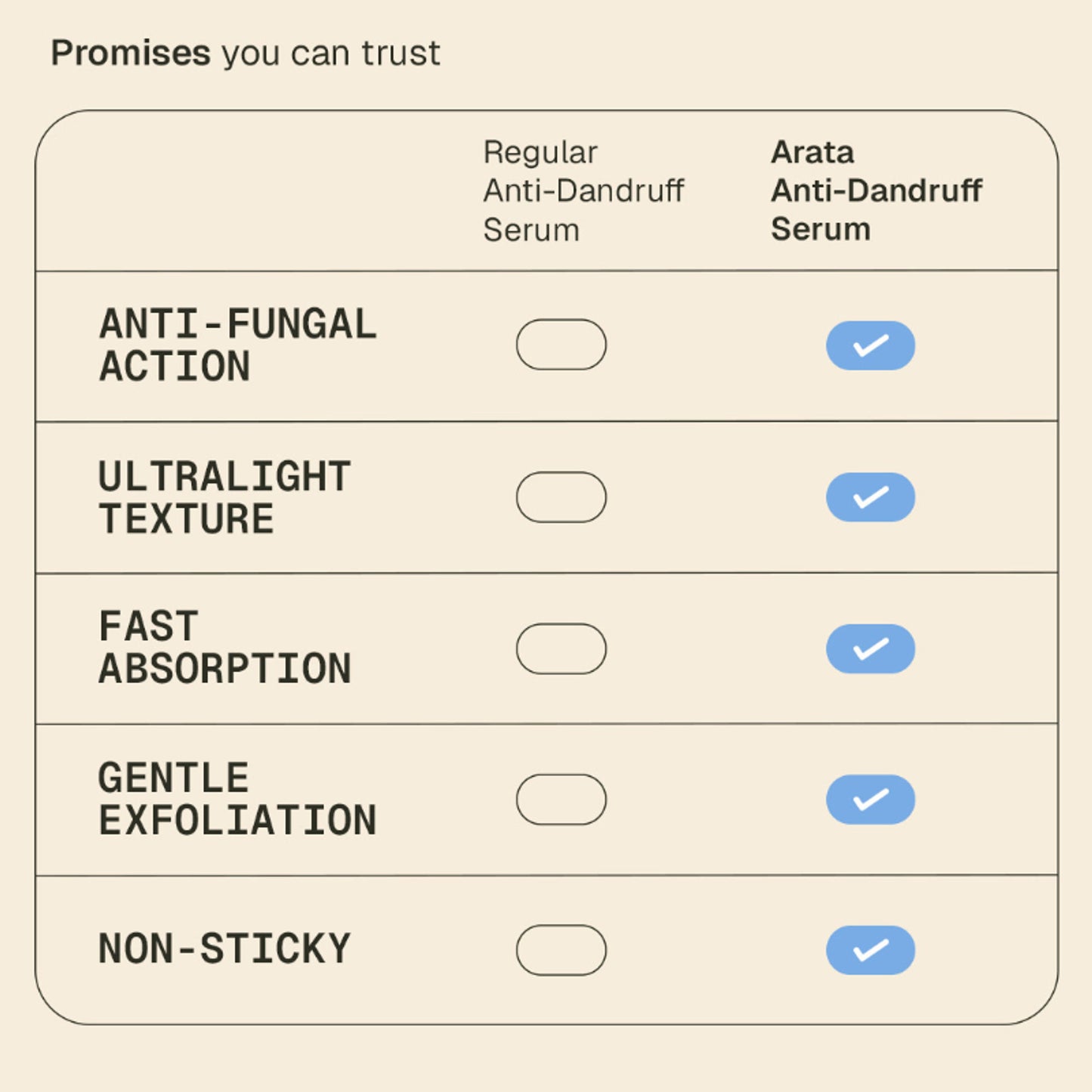Screen dimensions: 1092x1092
Task: Click the Gentle Exfoliation label
Action: click(x=238, y=800)
